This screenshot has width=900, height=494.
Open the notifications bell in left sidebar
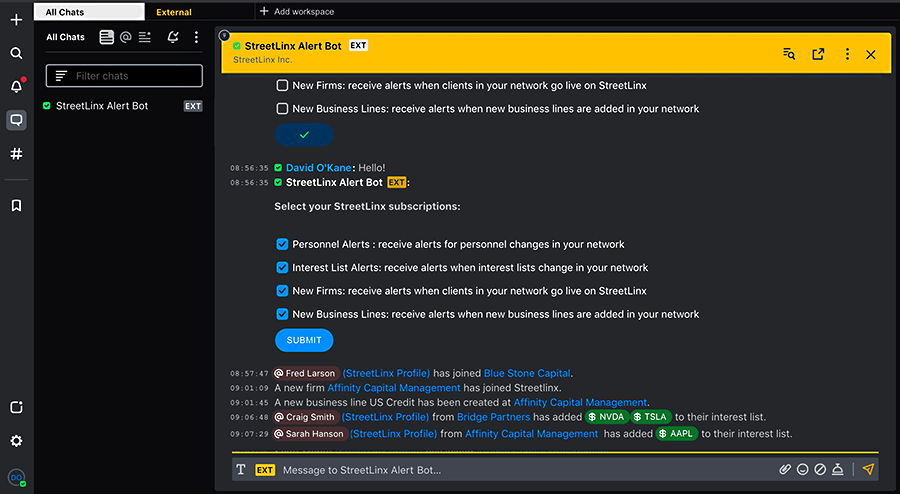(16, 87)
